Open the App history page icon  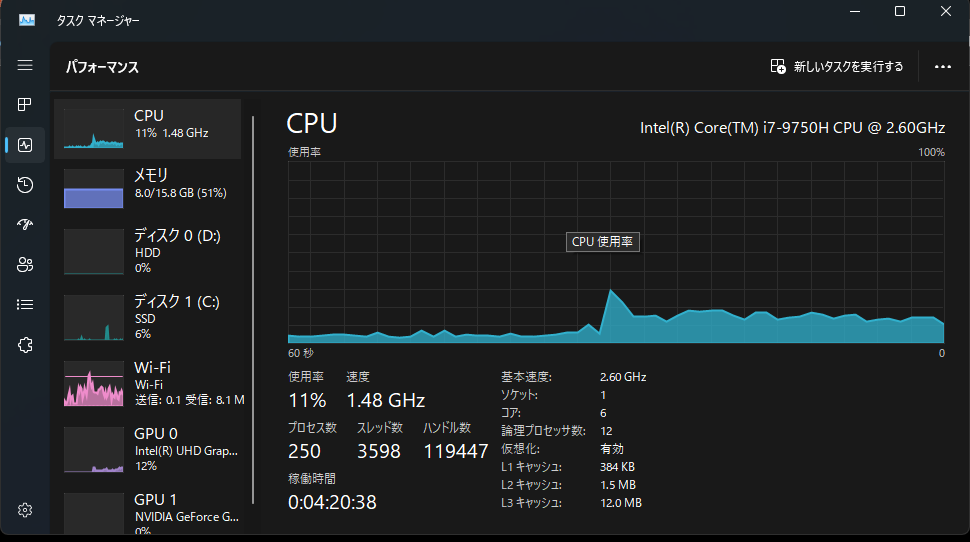click(x=25, y=184)
